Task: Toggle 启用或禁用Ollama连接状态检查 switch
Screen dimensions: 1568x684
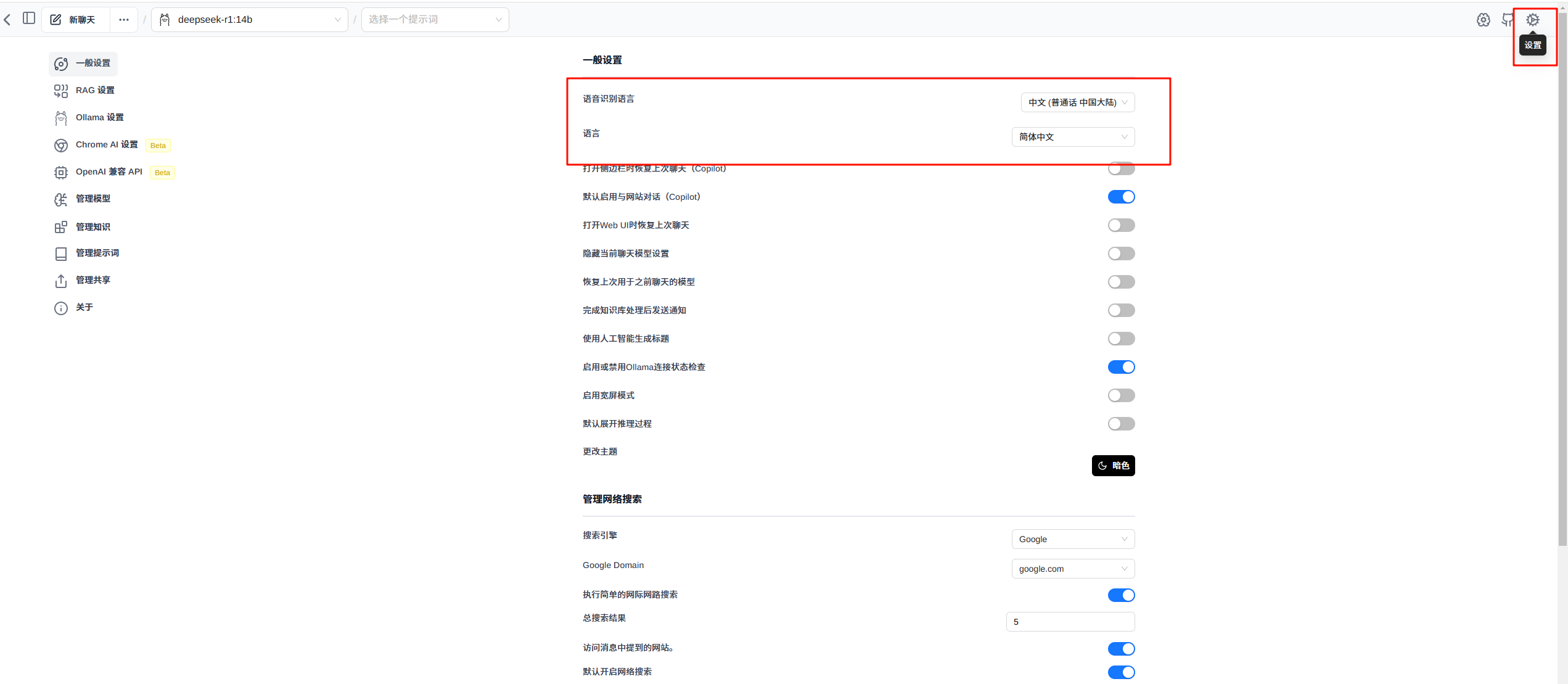Action: (x=1121, y=367)
